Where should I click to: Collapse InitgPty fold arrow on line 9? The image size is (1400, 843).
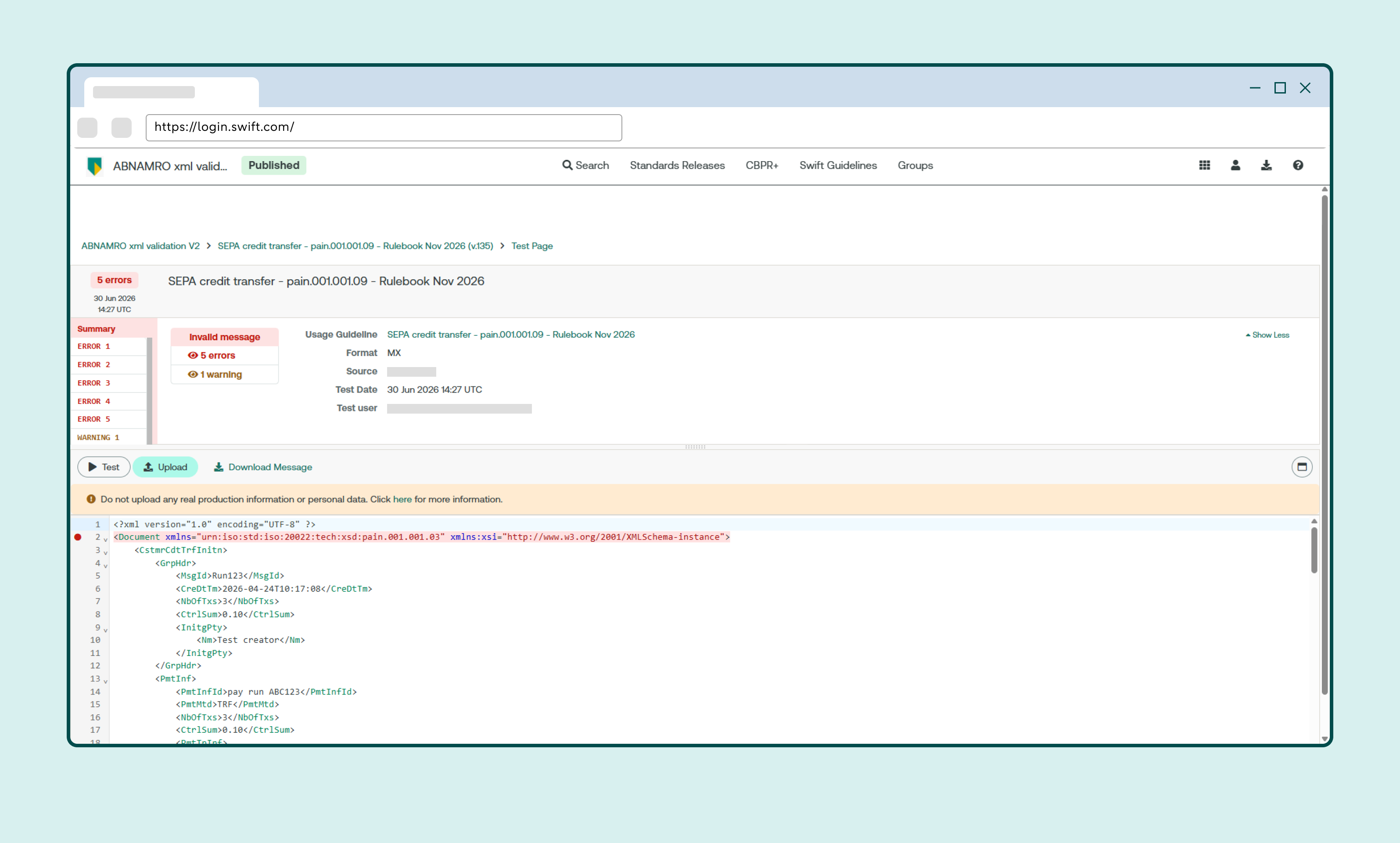click(x=106, y=630)
